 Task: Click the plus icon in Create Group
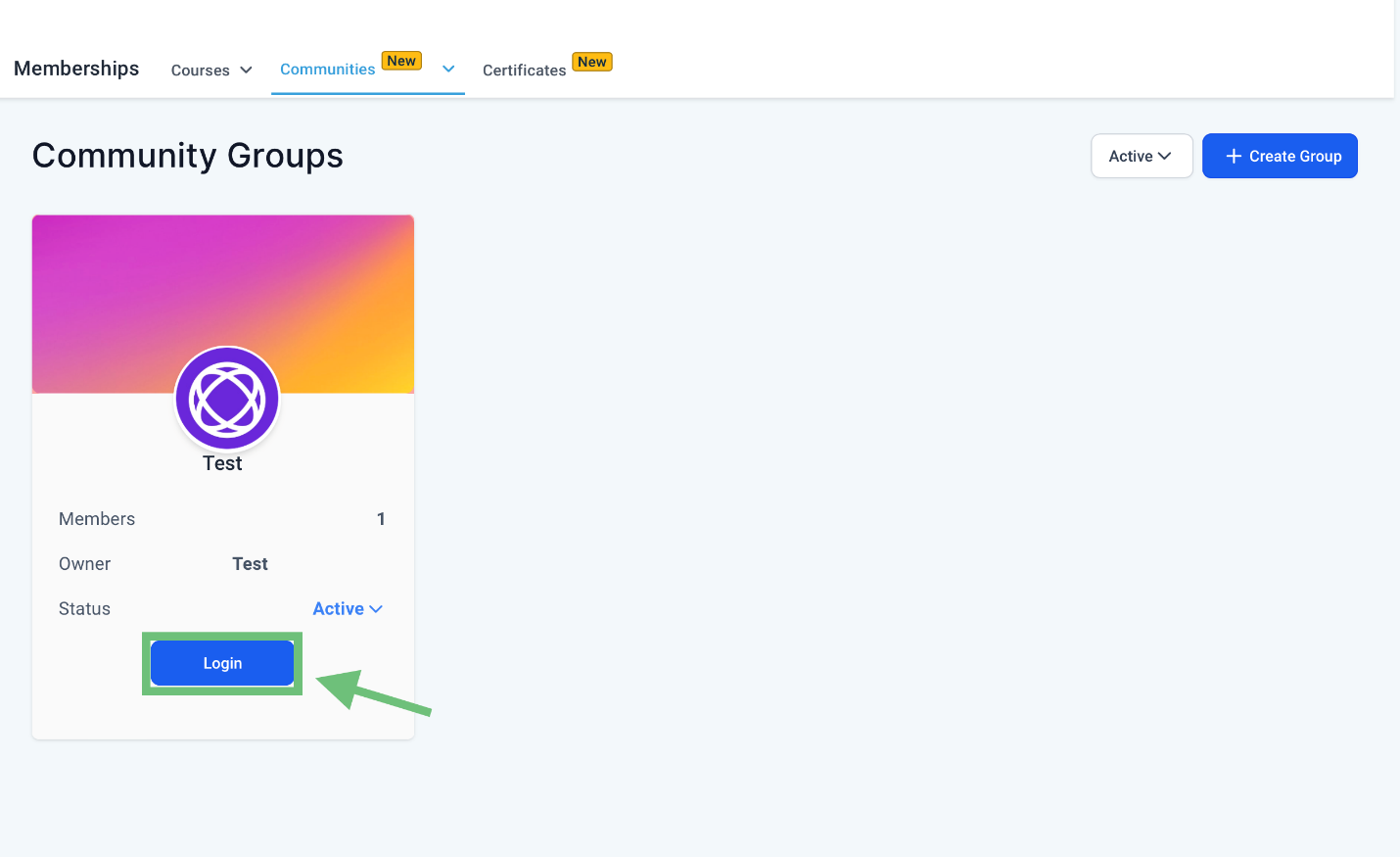click(x=1234, y=156)
